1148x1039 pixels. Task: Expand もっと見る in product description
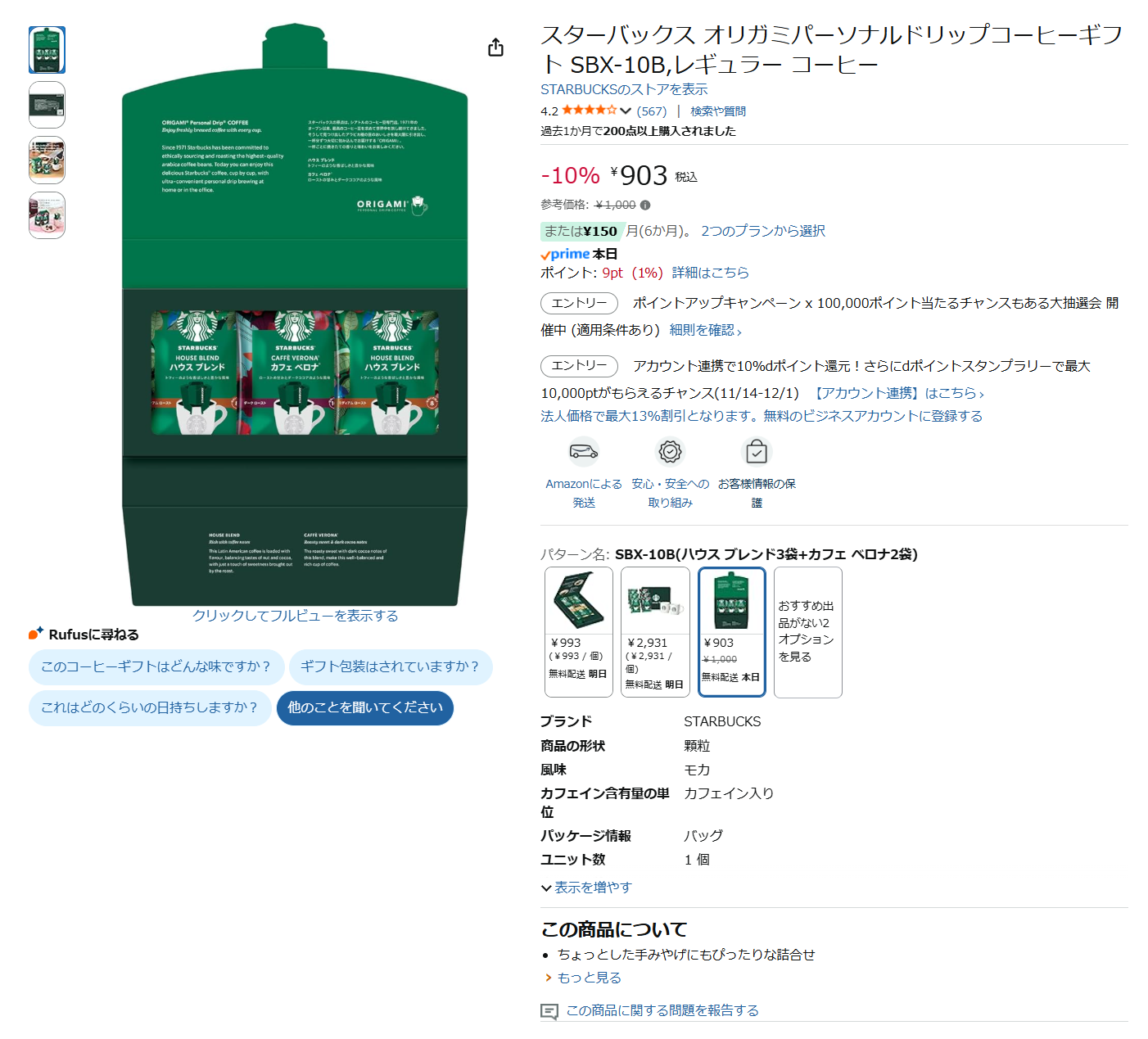pyautogui.click(x=589, y=978)
